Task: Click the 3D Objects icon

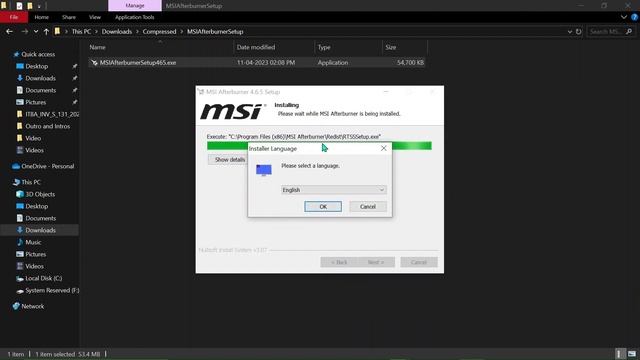Action: coord(20,194)
